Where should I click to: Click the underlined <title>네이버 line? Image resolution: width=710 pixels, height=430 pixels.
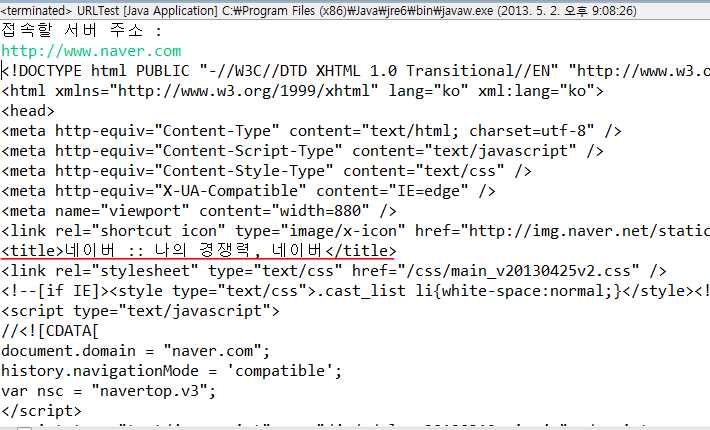pos(199,251)
